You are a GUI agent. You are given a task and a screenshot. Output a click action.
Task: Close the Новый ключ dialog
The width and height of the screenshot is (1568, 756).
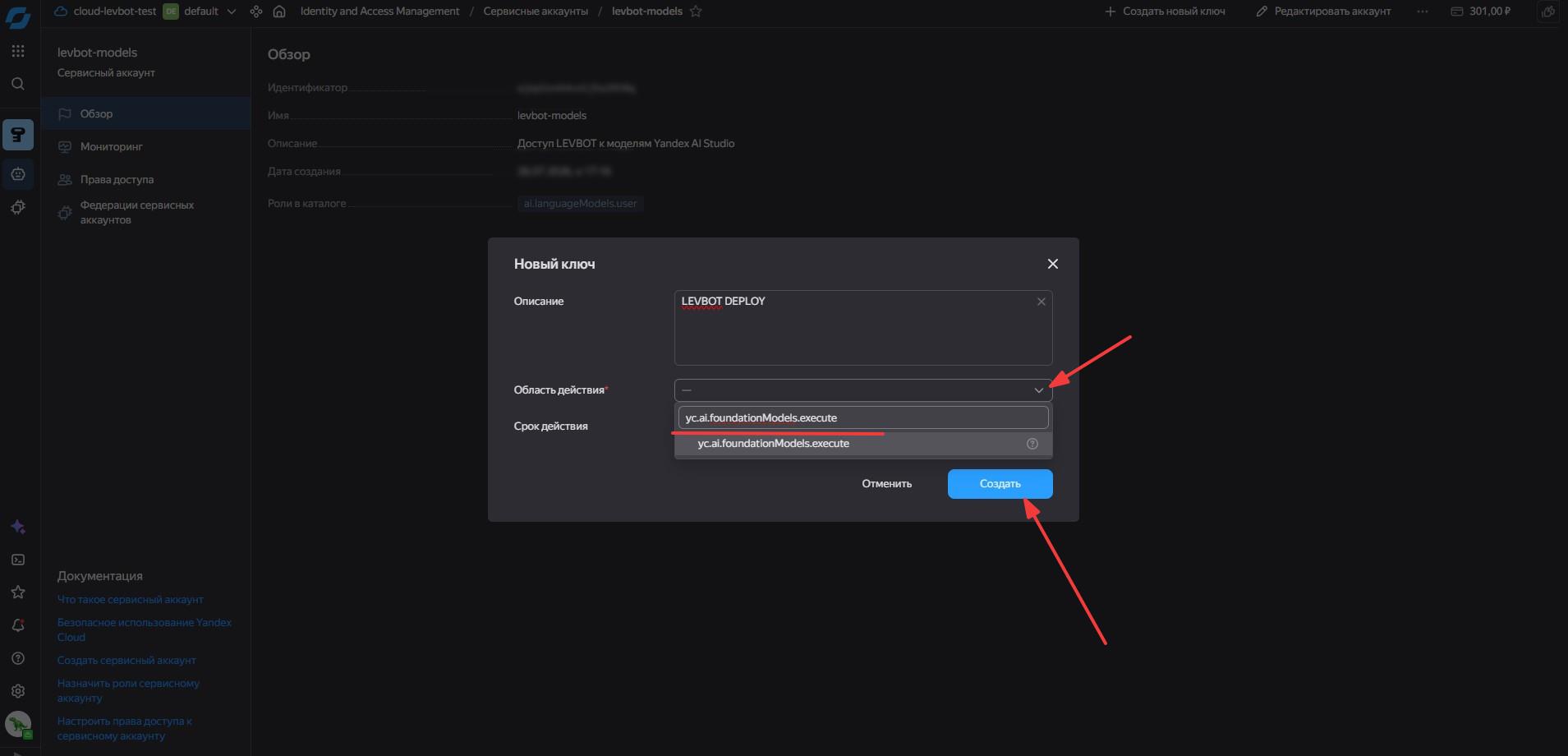tap(1053, 264)
